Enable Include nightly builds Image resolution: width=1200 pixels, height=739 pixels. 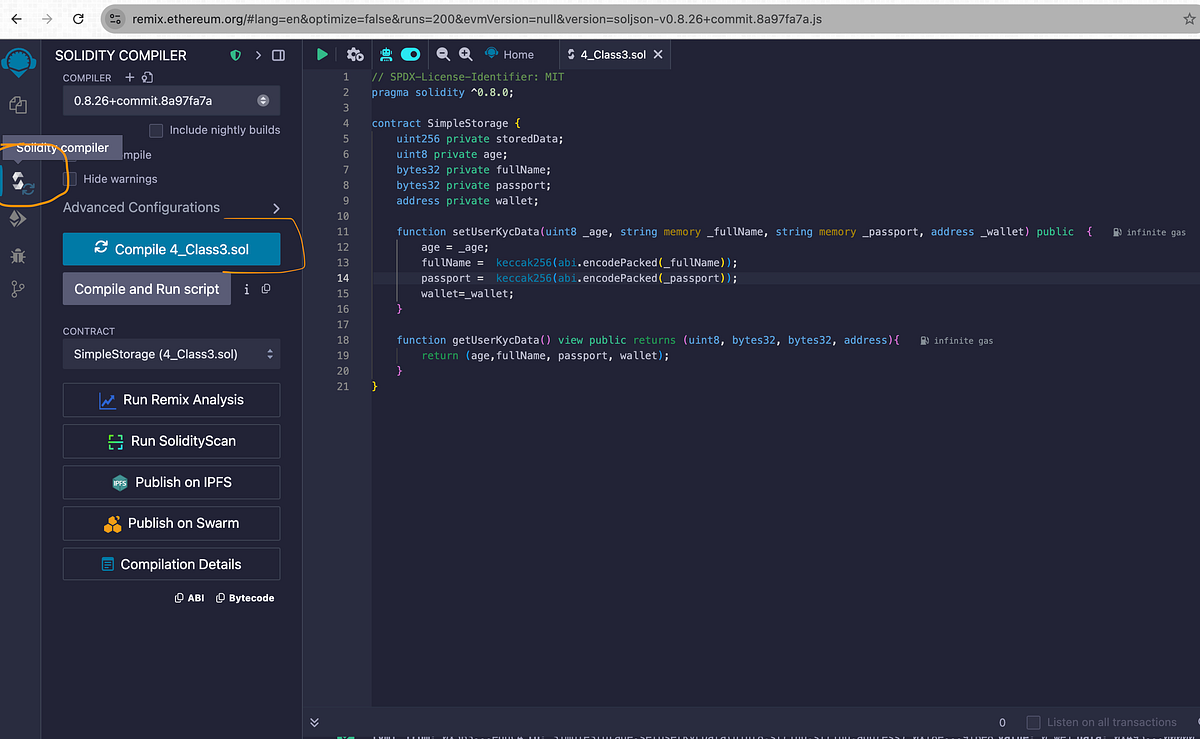156,130
